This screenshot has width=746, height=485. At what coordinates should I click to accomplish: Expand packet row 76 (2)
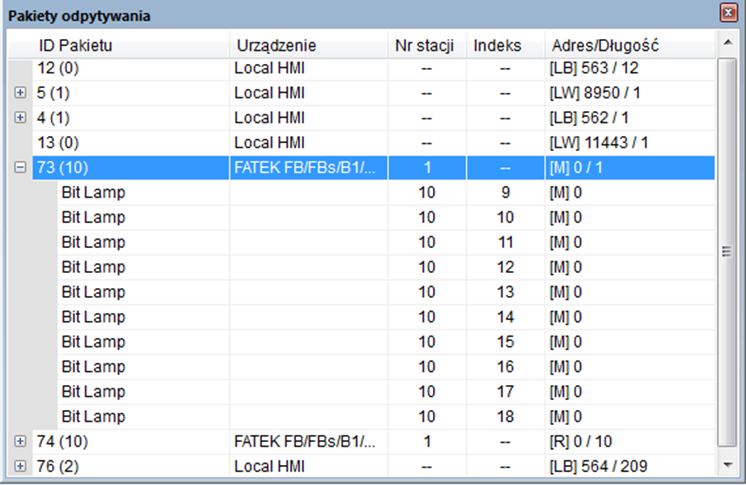pyautogui.click(x=20, y=466)
